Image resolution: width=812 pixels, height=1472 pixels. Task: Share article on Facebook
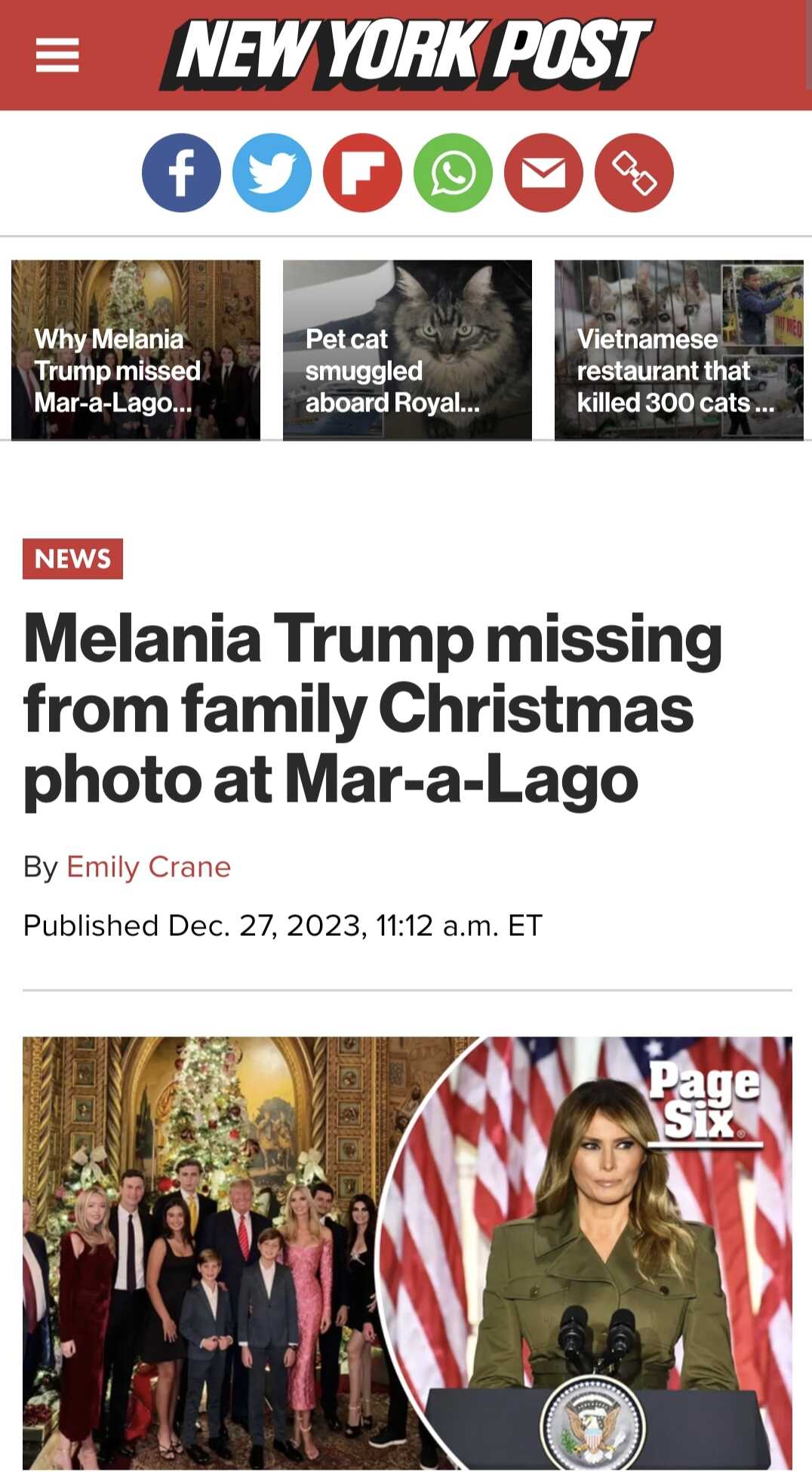tap(181, 173)
